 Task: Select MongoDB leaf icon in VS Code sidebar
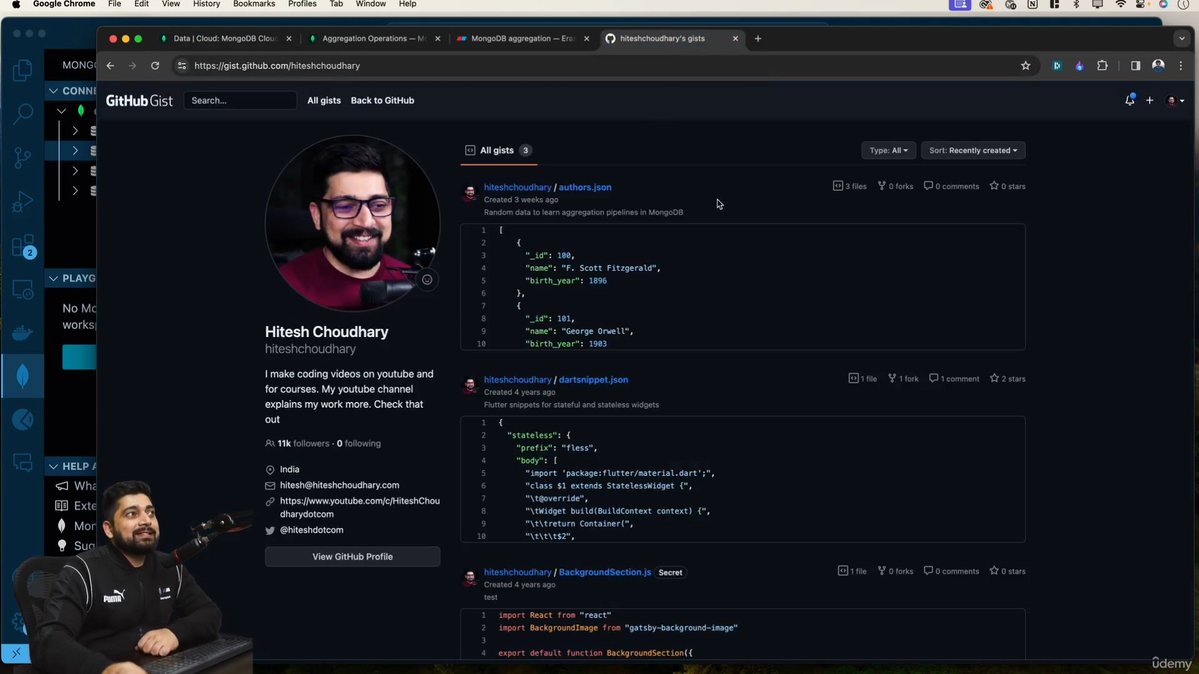(23, 376)
